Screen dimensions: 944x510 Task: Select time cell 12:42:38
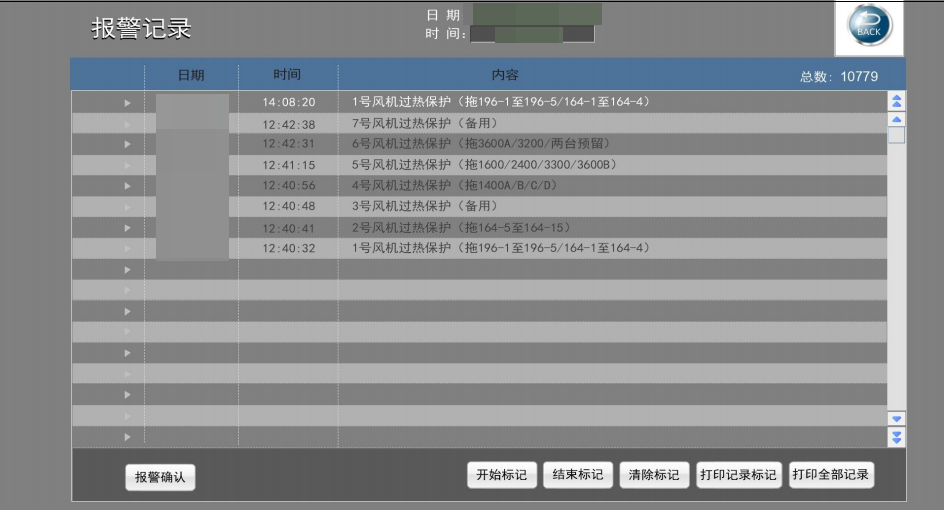pyautogui.click(x=288, y=125)
